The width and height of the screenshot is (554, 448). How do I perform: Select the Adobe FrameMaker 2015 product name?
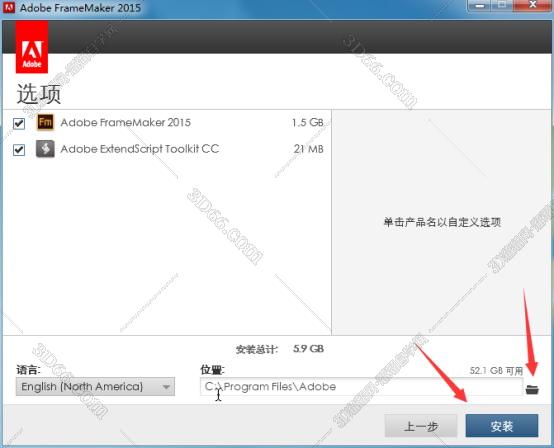[125, 123]
